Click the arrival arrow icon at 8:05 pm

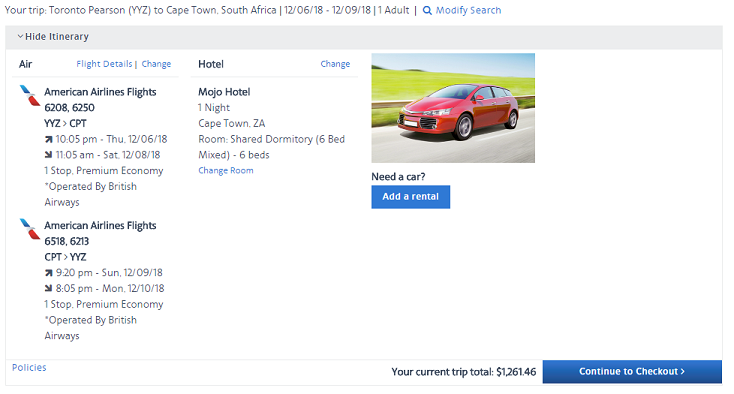[x=49, y=288]
